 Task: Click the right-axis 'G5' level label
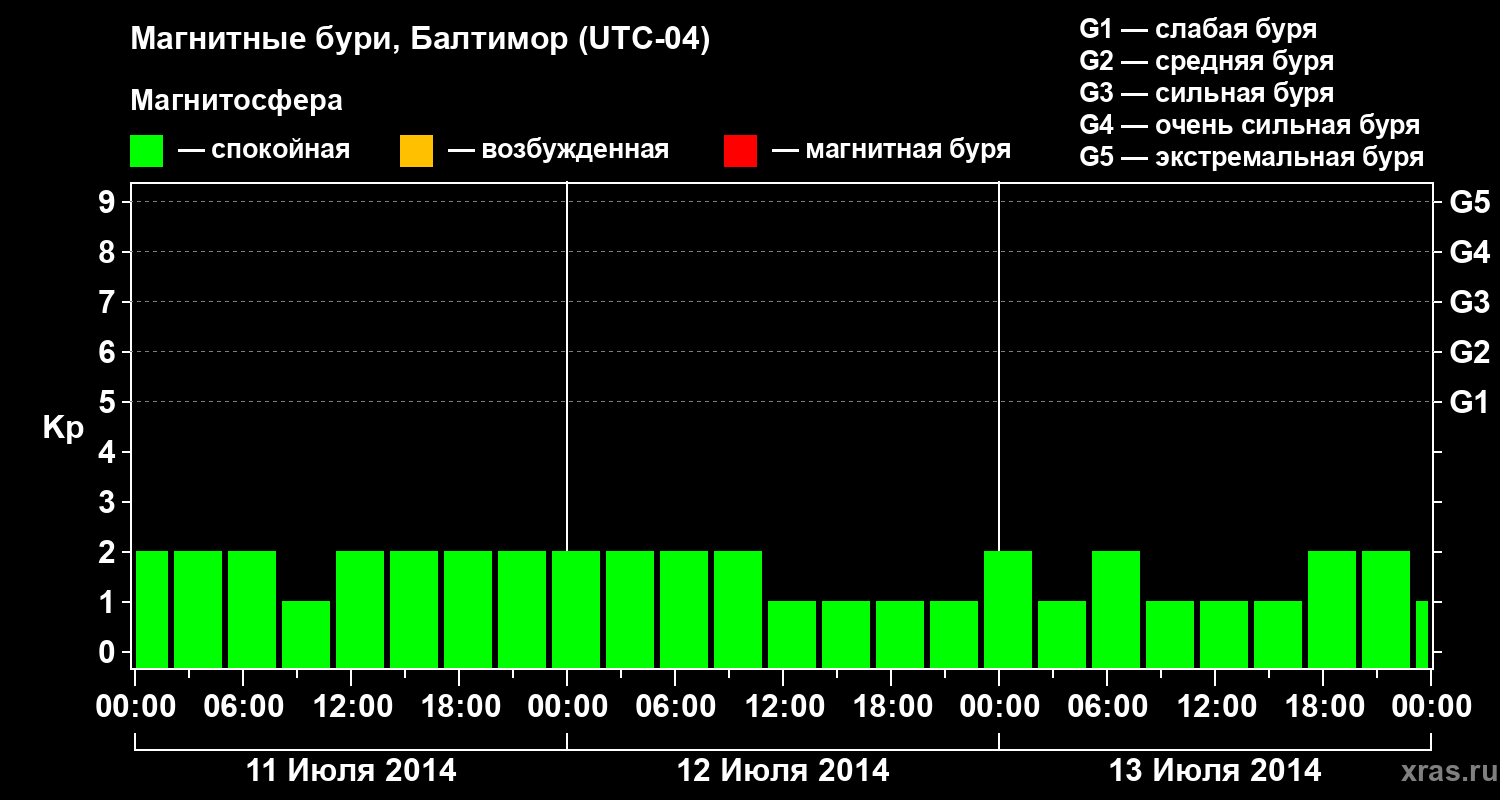tap(1469, 202)
